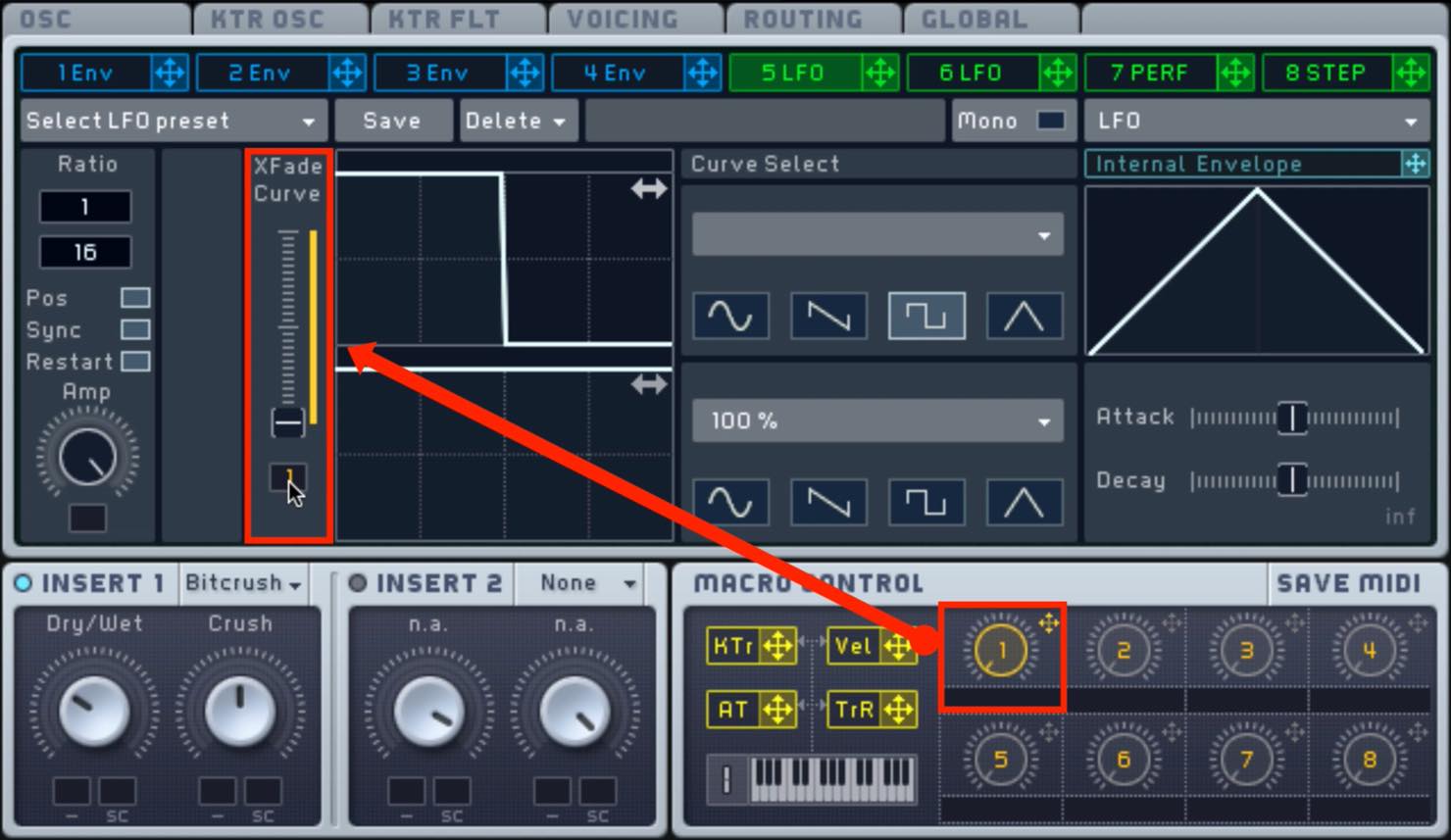
Task: Enable the Restart checkbox
Action: 135,362
